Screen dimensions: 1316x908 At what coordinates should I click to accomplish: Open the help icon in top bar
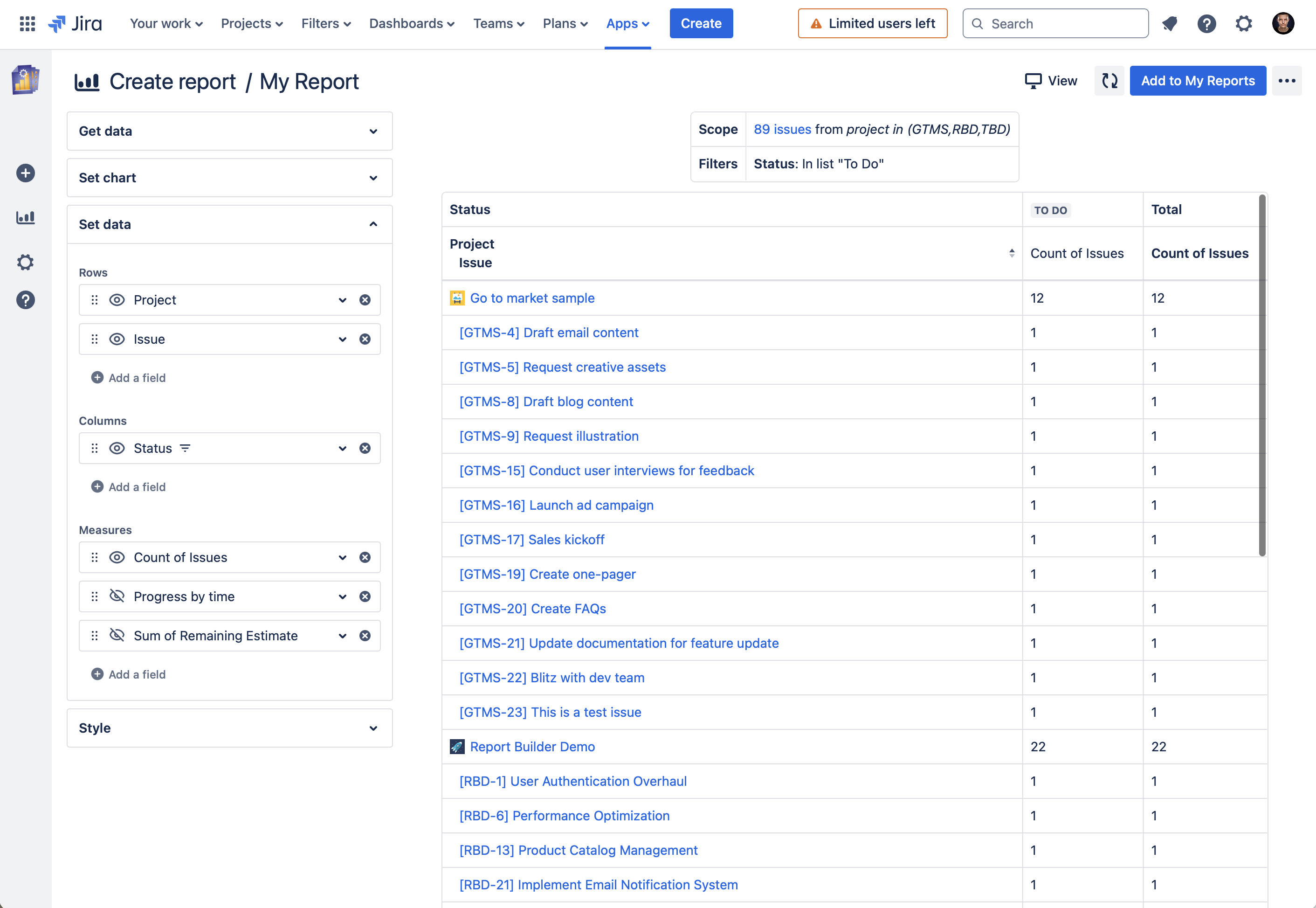(x=1206, y=23)
